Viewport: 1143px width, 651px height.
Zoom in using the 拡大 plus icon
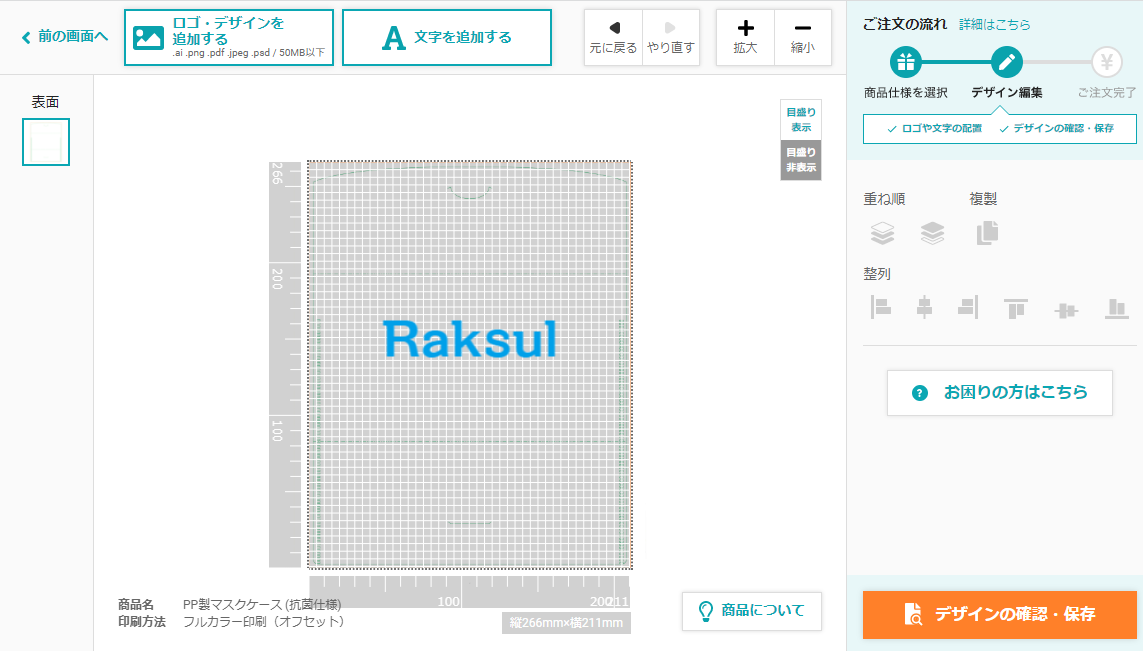(745, 38)
